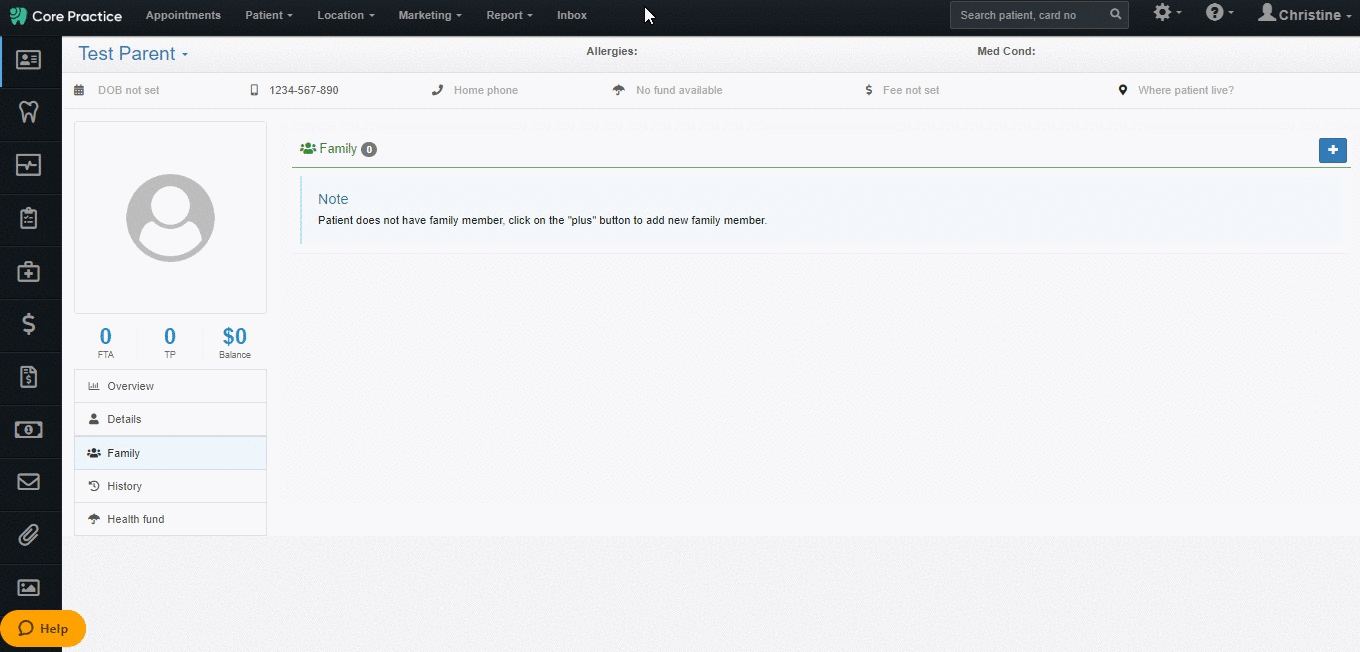Open the tooth chart sidebar icon

29,112
